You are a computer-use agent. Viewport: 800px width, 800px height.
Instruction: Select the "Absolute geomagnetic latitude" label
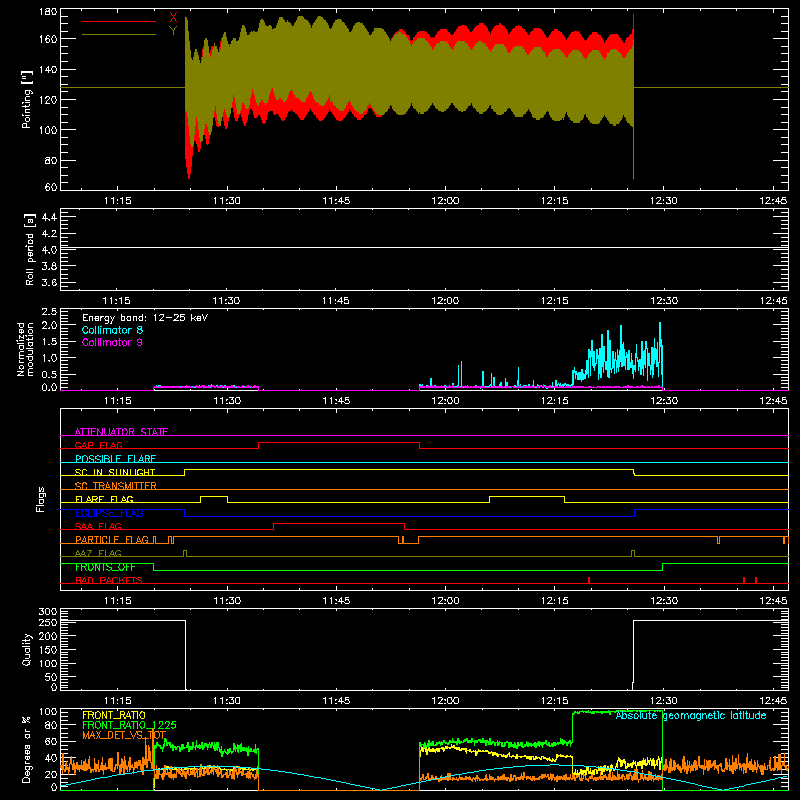point(691,715)
